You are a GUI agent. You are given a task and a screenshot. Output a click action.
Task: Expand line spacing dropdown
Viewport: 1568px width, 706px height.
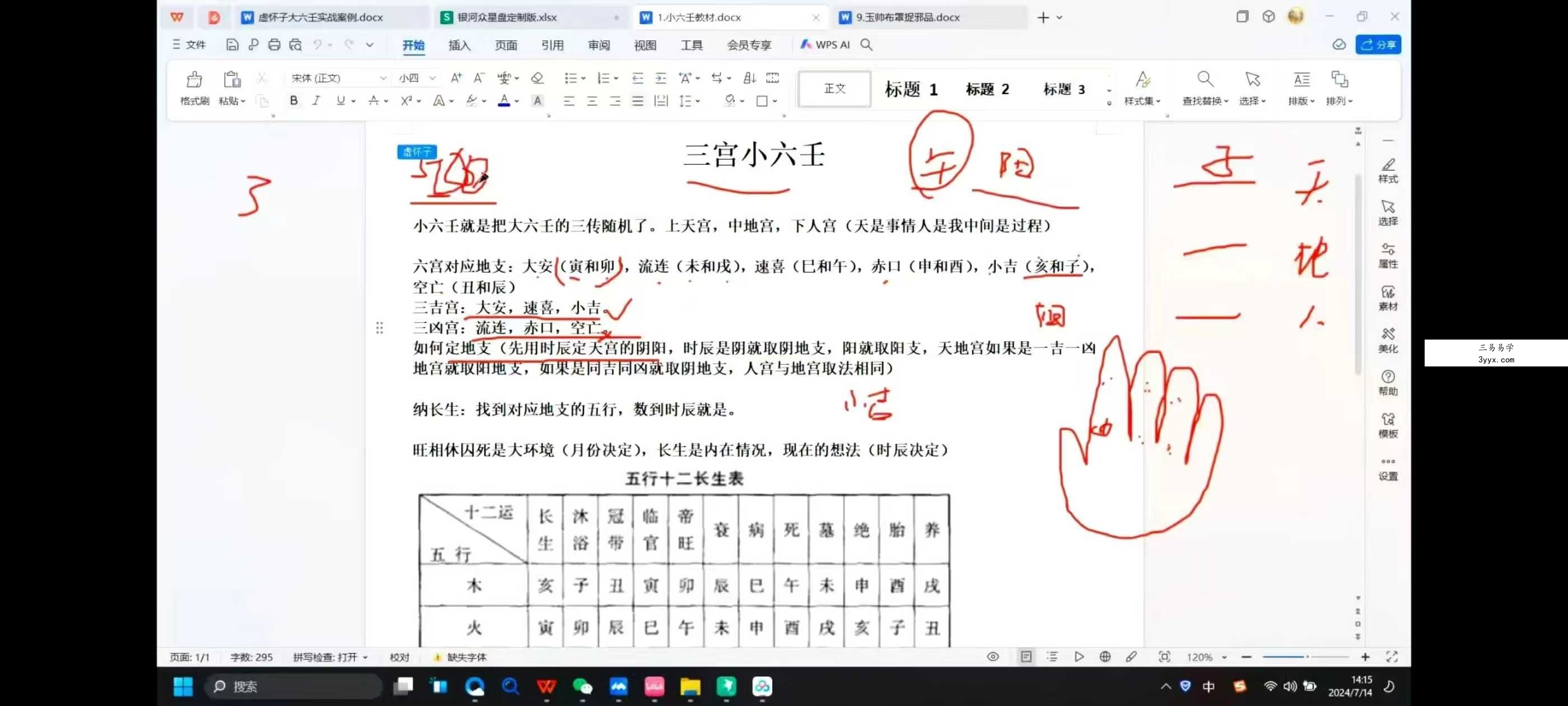coord(698,102)
